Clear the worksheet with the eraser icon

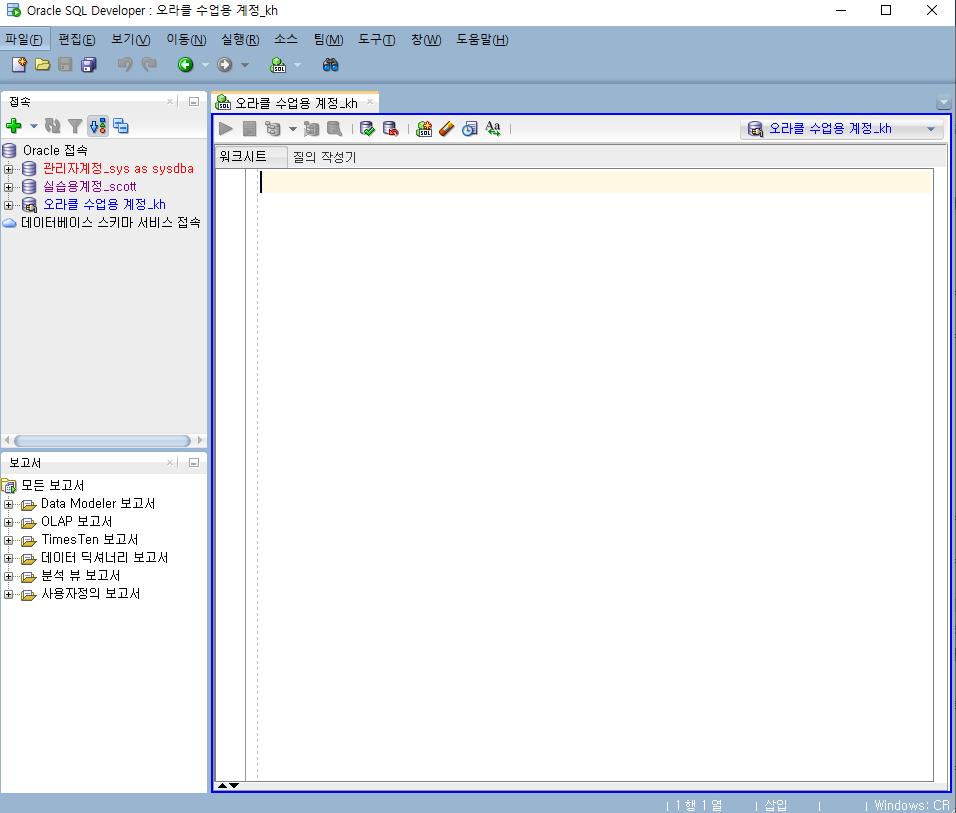click(x=446, y=129)
